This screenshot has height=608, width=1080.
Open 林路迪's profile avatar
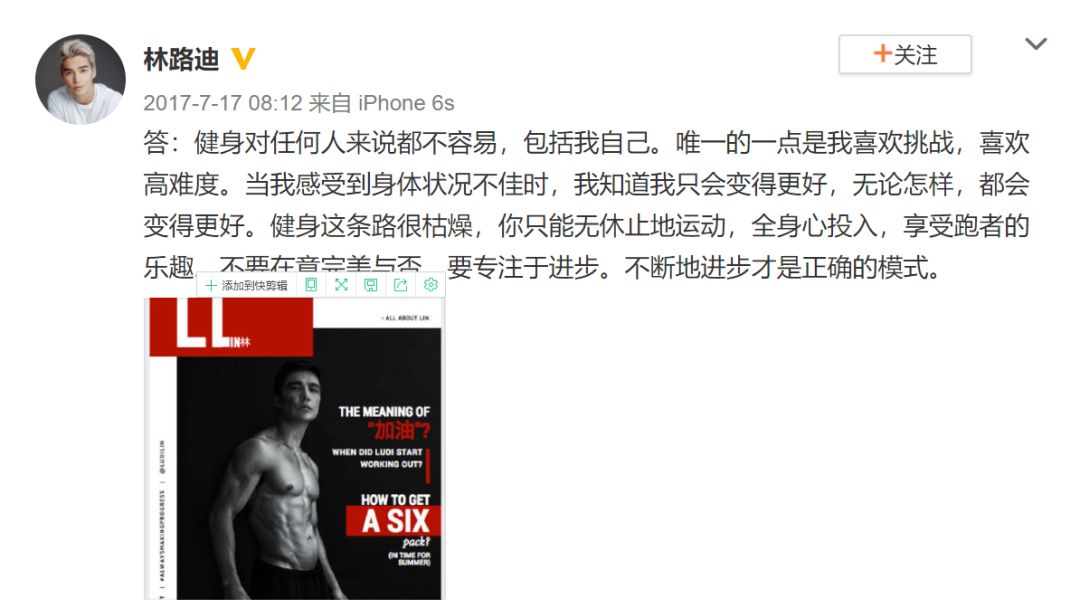(81, 79)
